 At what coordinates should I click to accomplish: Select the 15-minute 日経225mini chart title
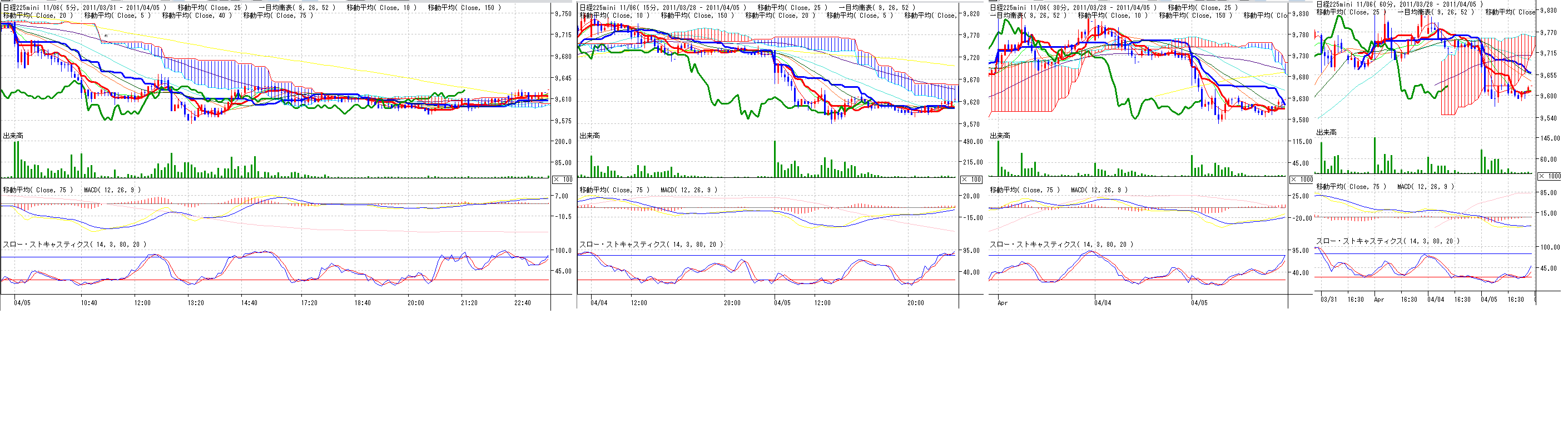pos(662,8)
